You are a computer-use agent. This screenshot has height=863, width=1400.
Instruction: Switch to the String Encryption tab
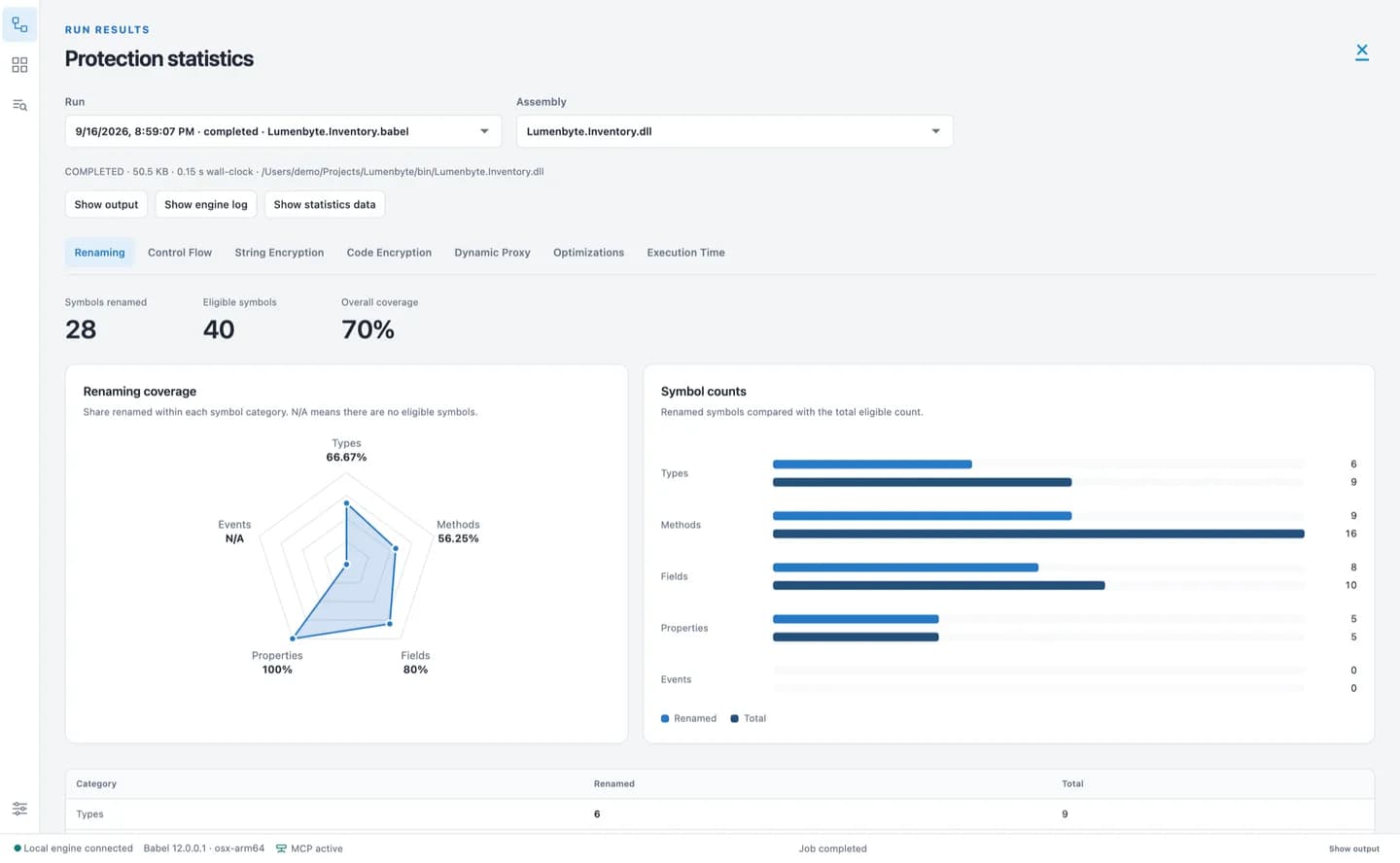(279, 253)
